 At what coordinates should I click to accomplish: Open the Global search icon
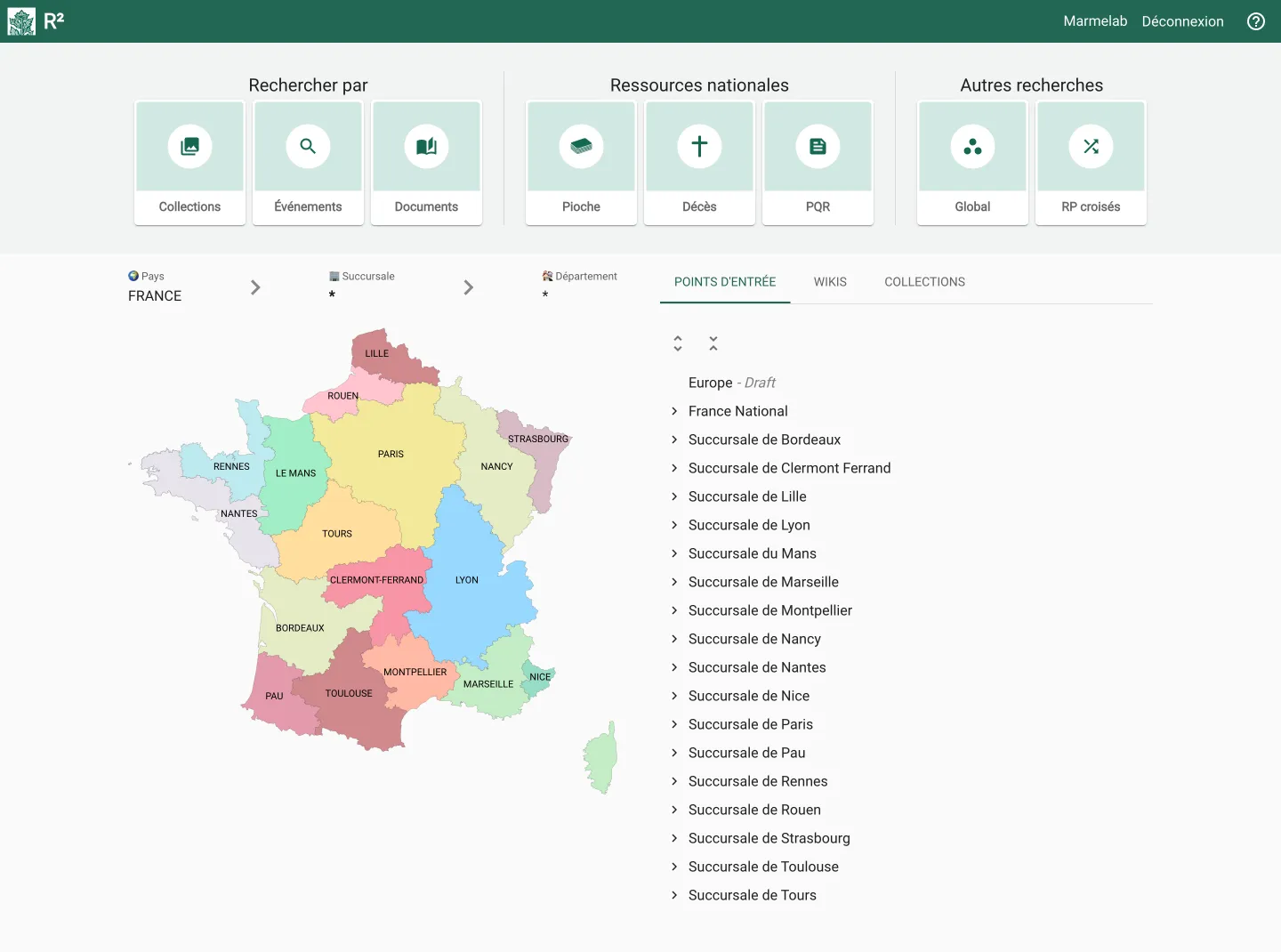(x=972, y=147)
